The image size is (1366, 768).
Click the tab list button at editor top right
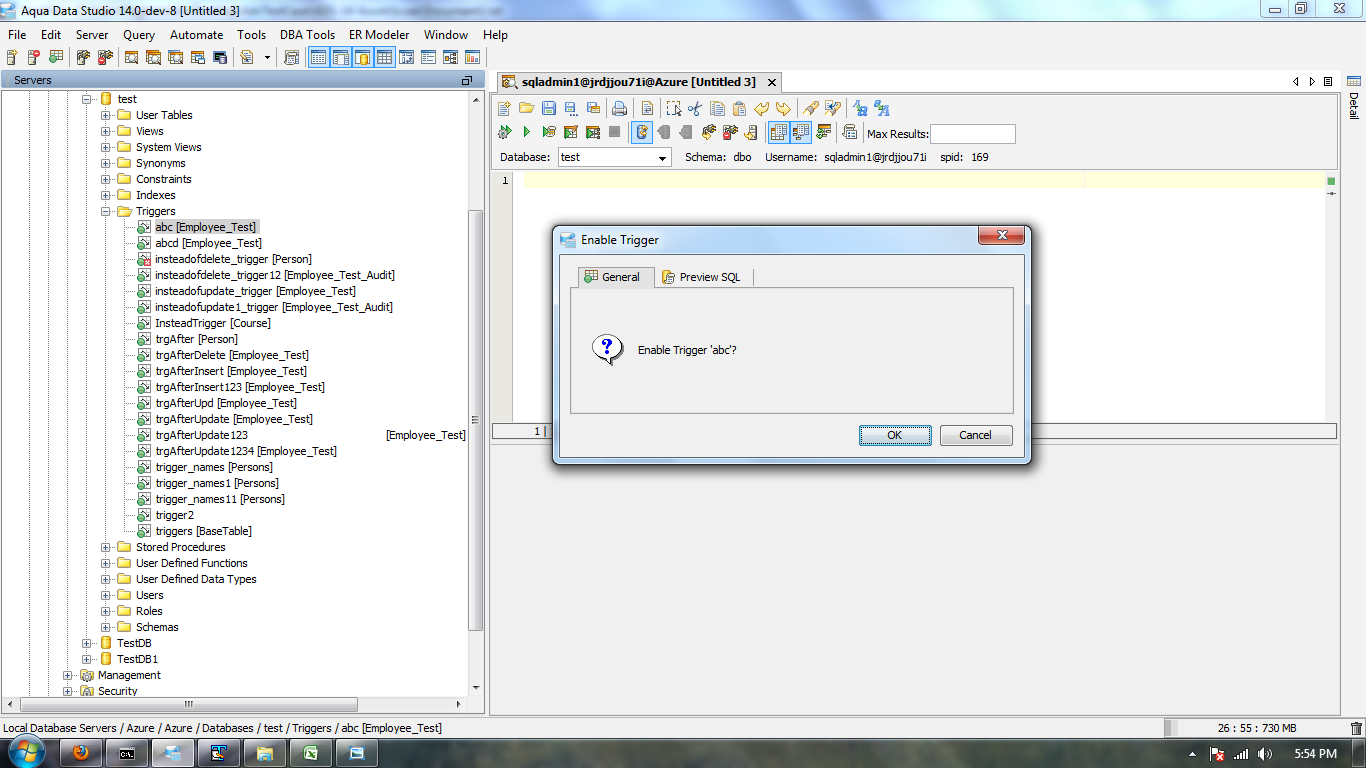point(1328,82)
